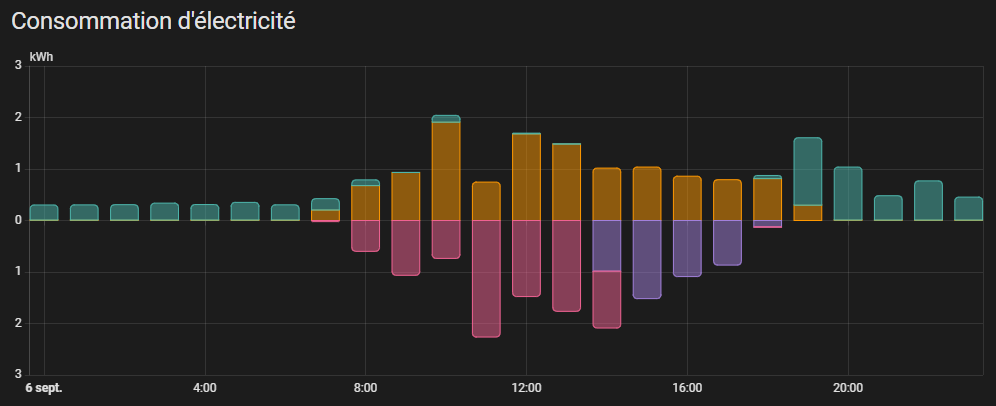Screen dimensions: 996x406
Task: Click the kWh unit label
Action: point(42,57)
